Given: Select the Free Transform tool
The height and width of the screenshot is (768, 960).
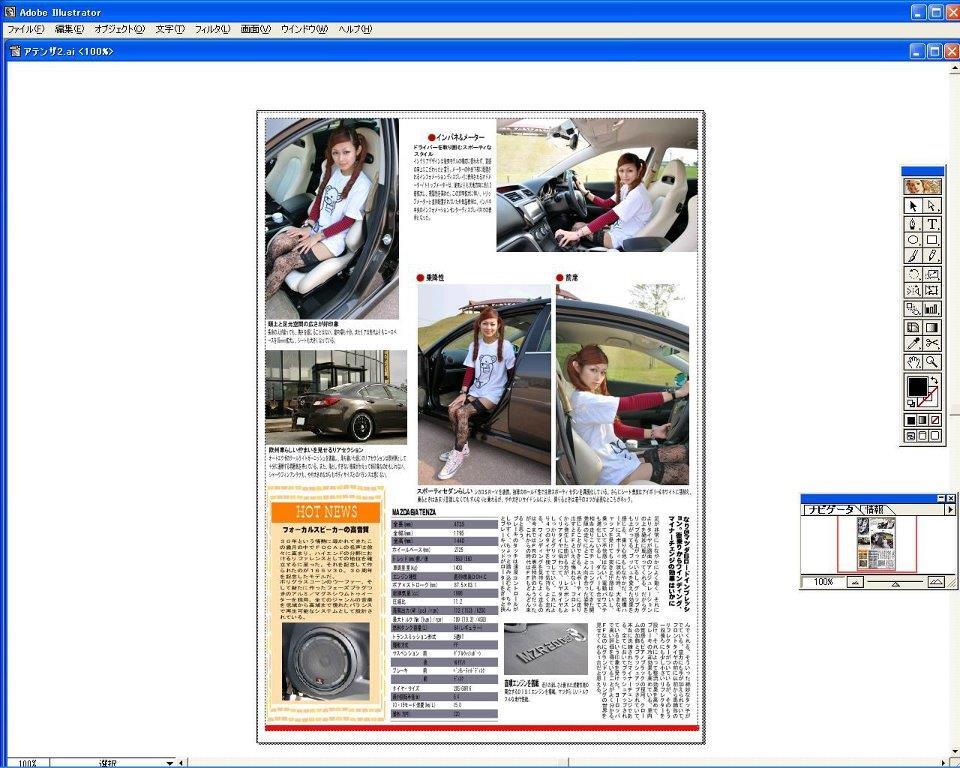Looking at the screenshot, I should point(931,290).
